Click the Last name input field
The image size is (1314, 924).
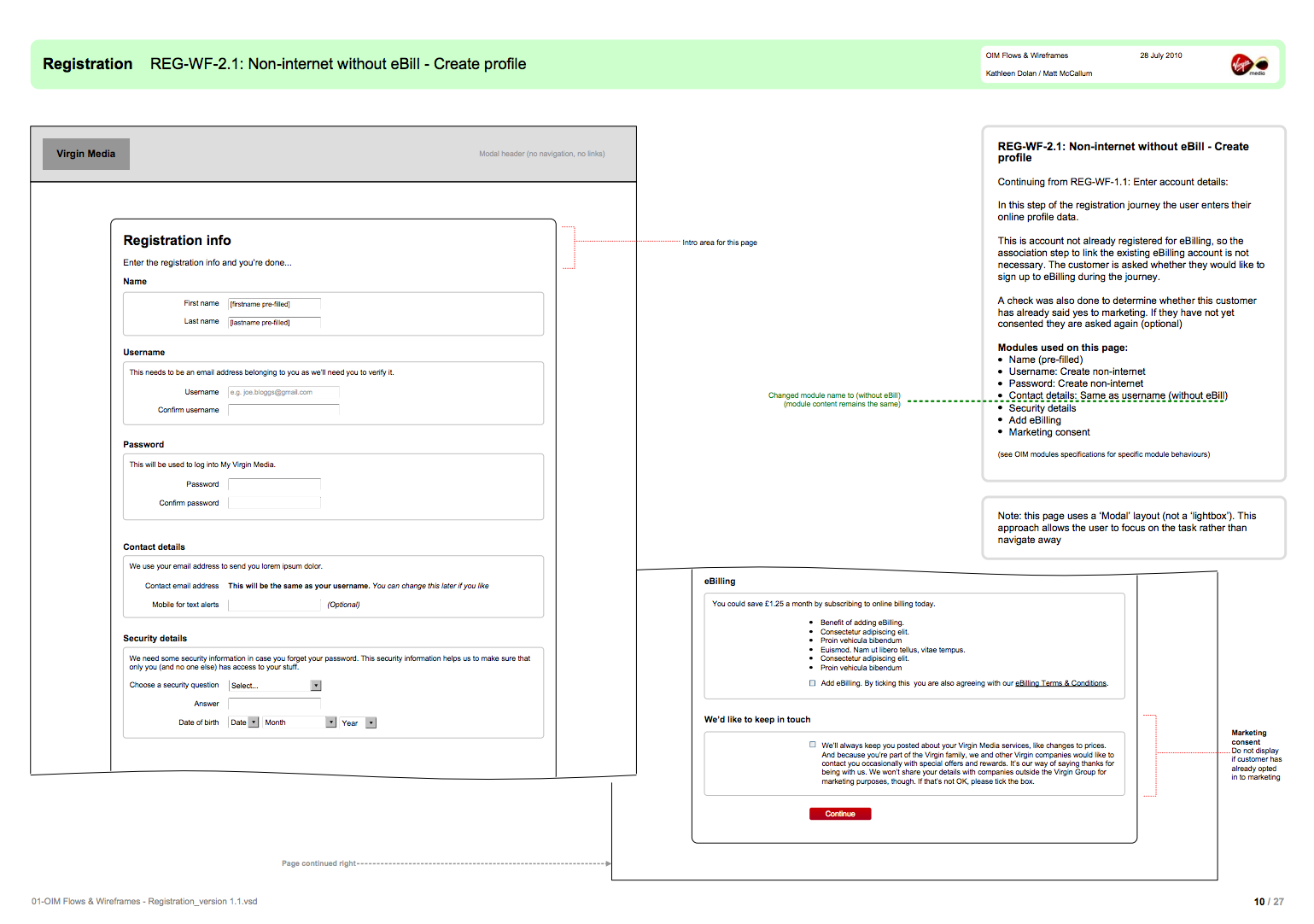(274, 322)
